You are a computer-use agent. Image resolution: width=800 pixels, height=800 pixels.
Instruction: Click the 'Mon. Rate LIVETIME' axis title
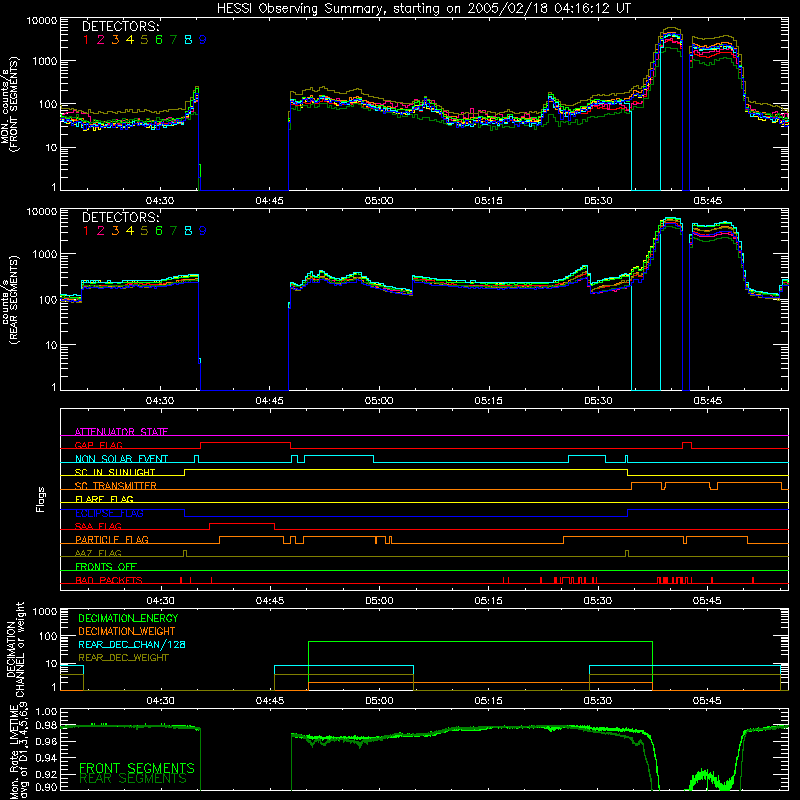point(15,752)
